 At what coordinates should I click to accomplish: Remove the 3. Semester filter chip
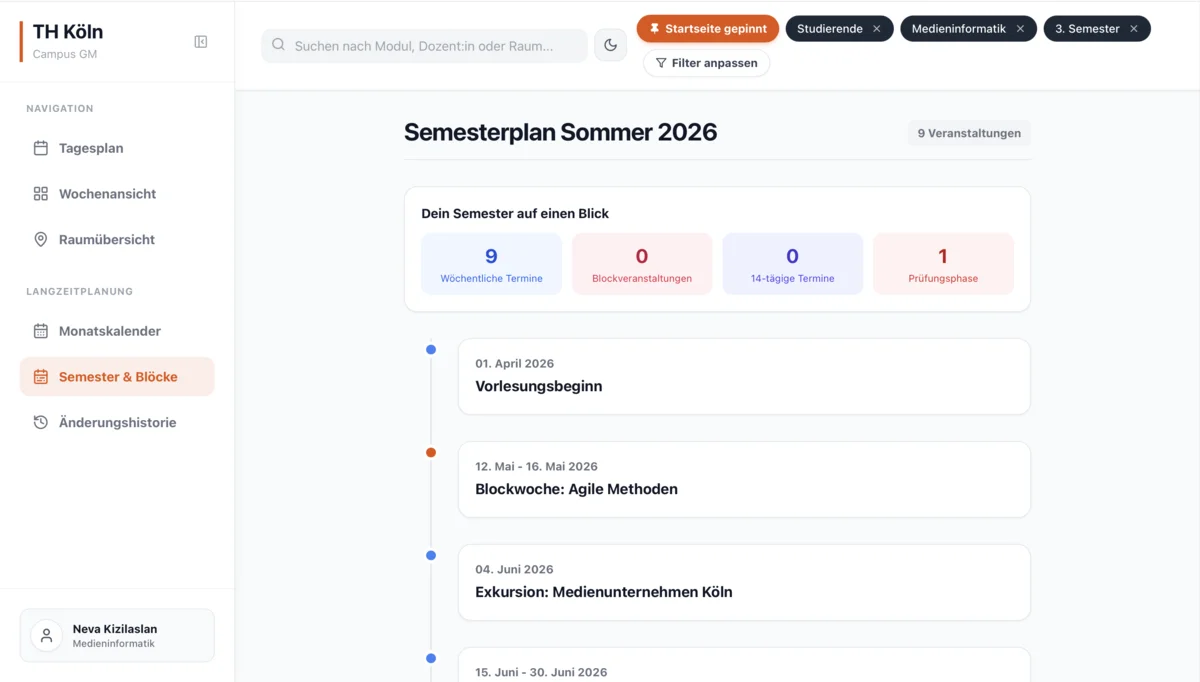(1134, 29)
